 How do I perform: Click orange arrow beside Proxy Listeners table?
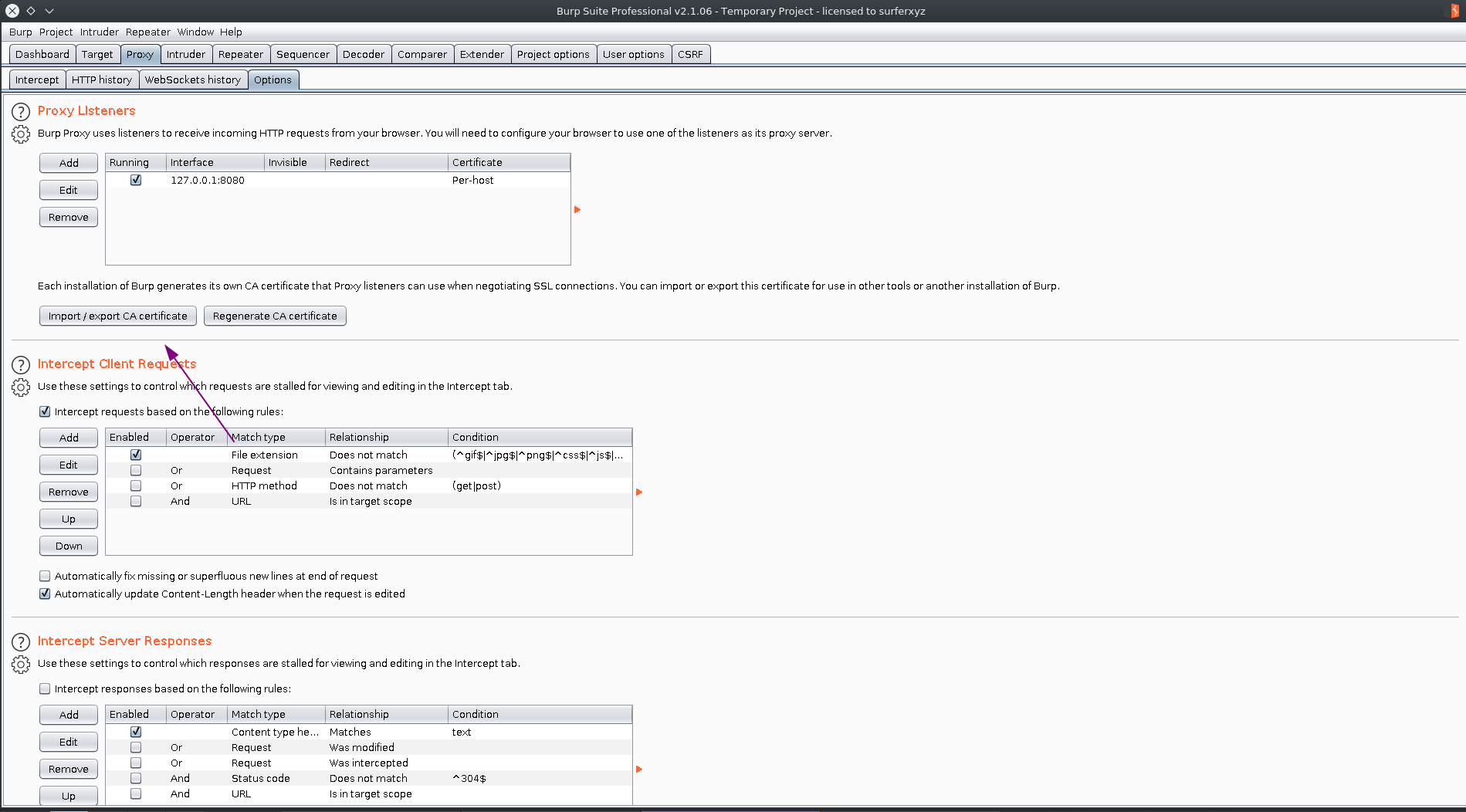click(577, 210)
